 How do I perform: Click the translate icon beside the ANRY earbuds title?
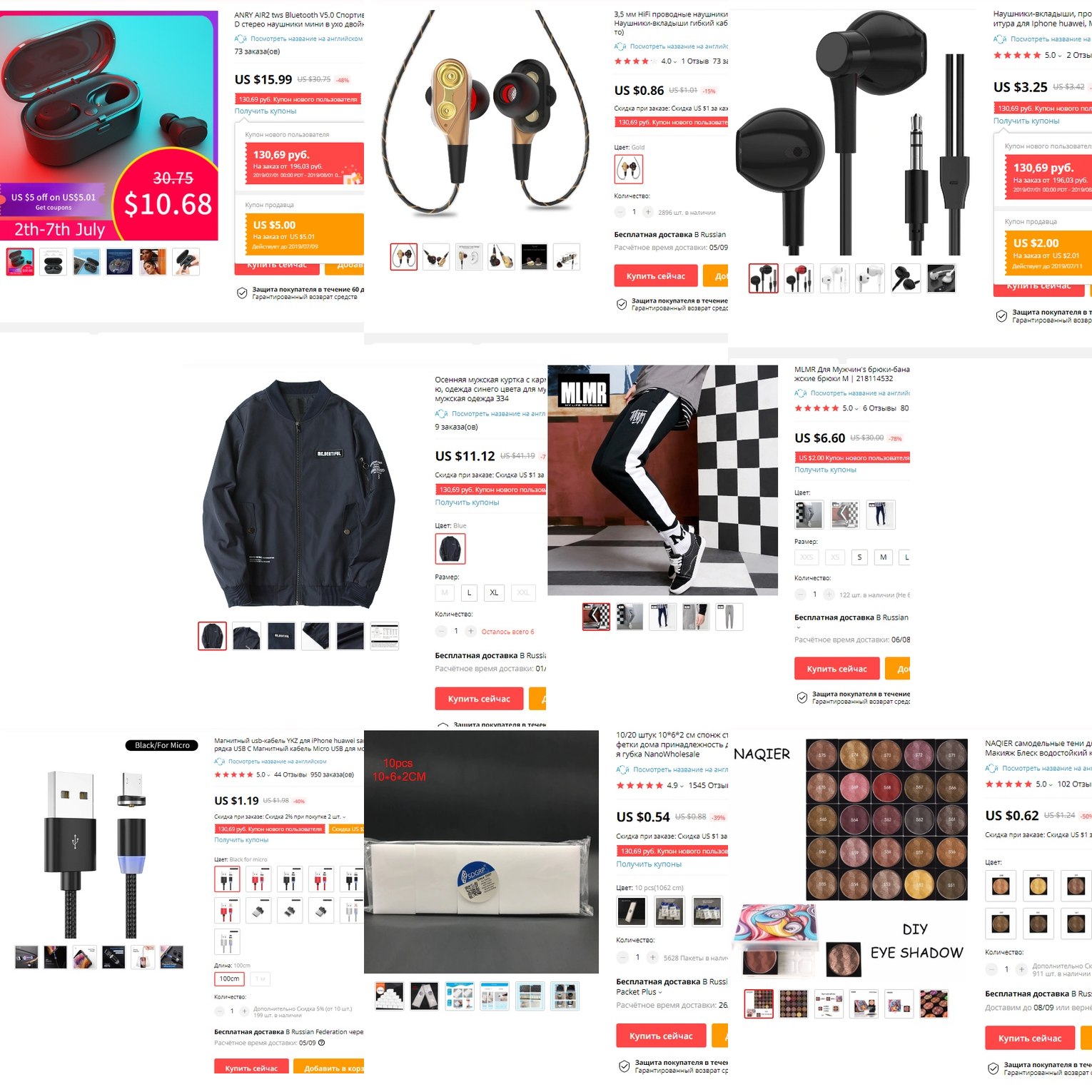coord(241,39)
